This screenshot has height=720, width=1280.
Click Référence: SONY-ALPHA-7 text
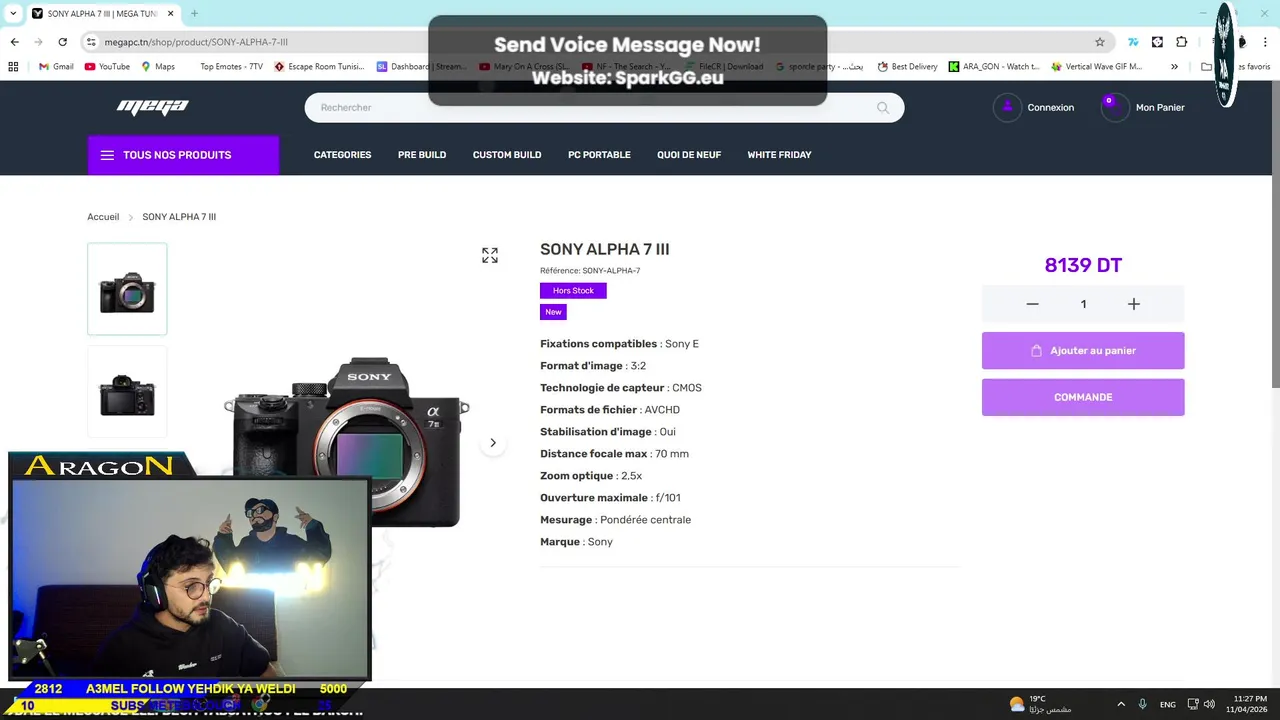590,271
